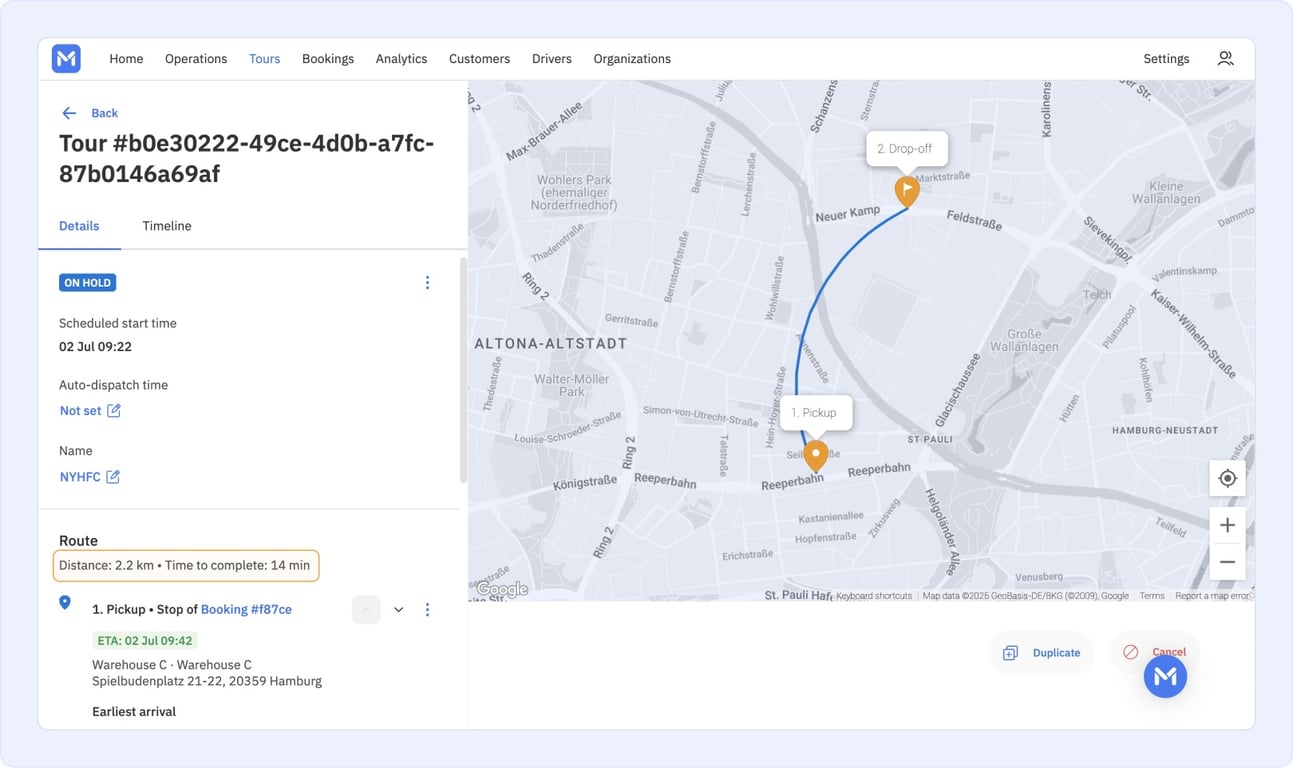Viewport: 1293px width, 768px height.
Task: Open the user profile icon
Action: [x=1225, y=59]
